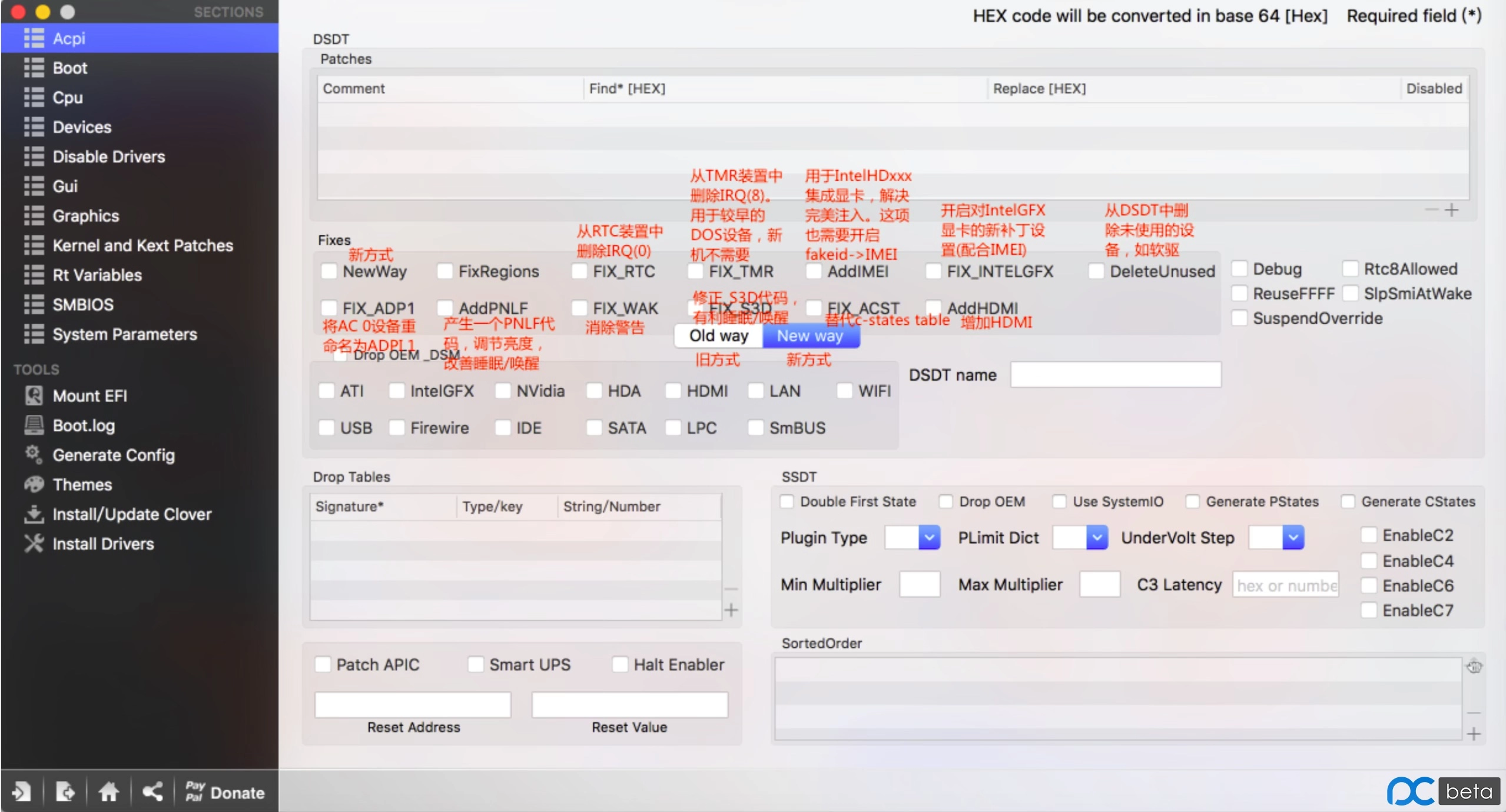Remove a DSDT patch row with minus

tap(1431, 210)
